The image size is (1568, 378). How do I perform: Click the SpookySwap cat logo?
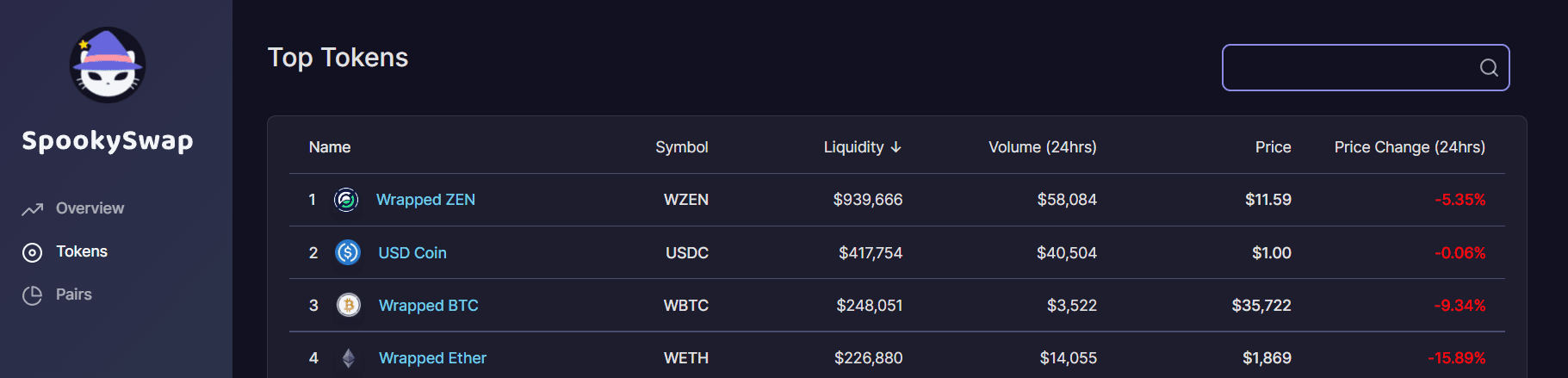pos(108,65)
